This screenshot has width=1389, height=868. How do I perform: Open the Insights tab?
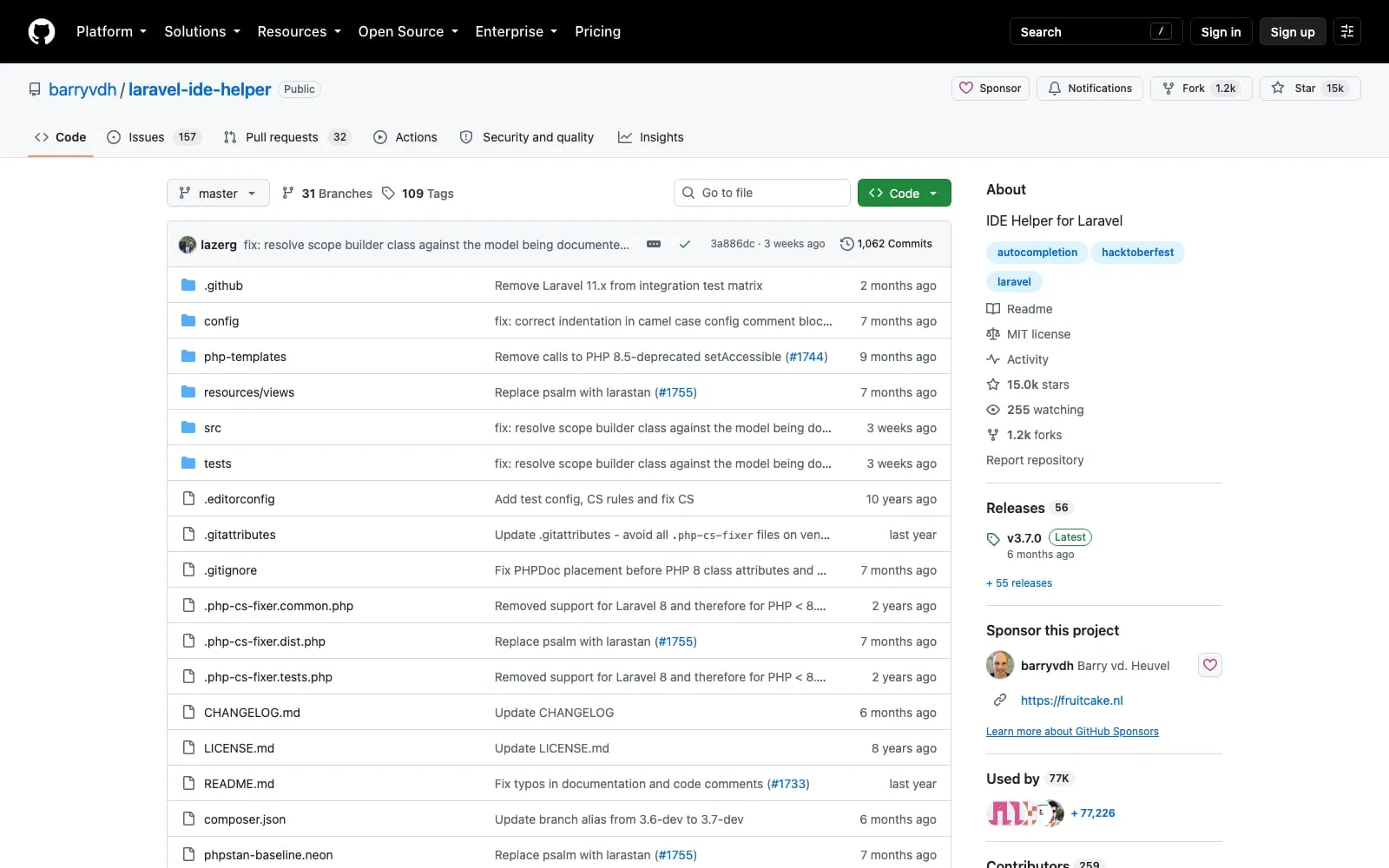point(651,137)
